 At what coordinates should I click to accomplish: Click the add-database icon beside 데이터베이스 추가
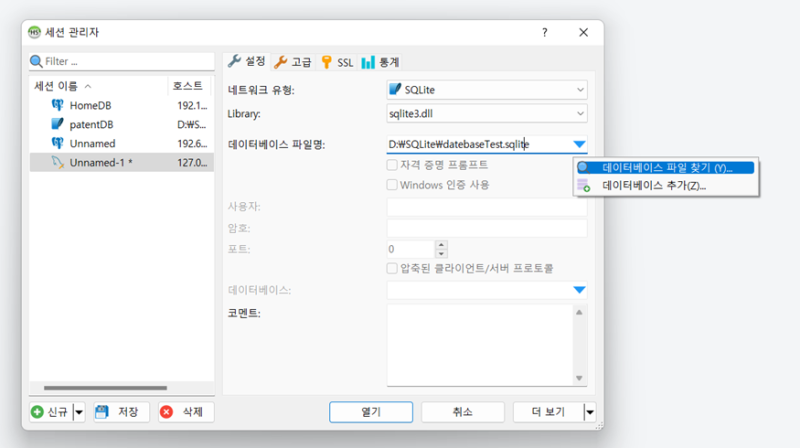(x=583, y=185)
